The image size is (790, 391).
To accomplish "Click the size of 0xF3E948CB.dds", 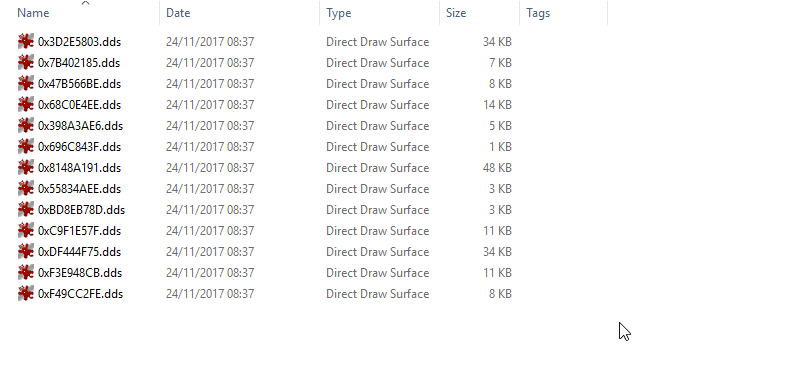I will tap(497, 273).
